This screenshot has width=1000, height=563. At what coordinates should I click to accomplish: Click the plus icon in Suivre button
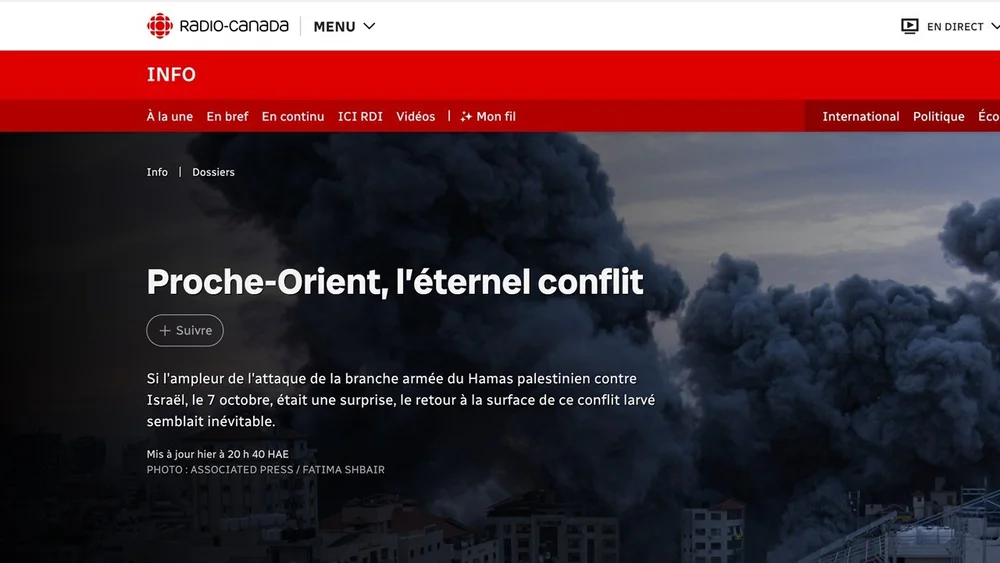pos(165,330)
